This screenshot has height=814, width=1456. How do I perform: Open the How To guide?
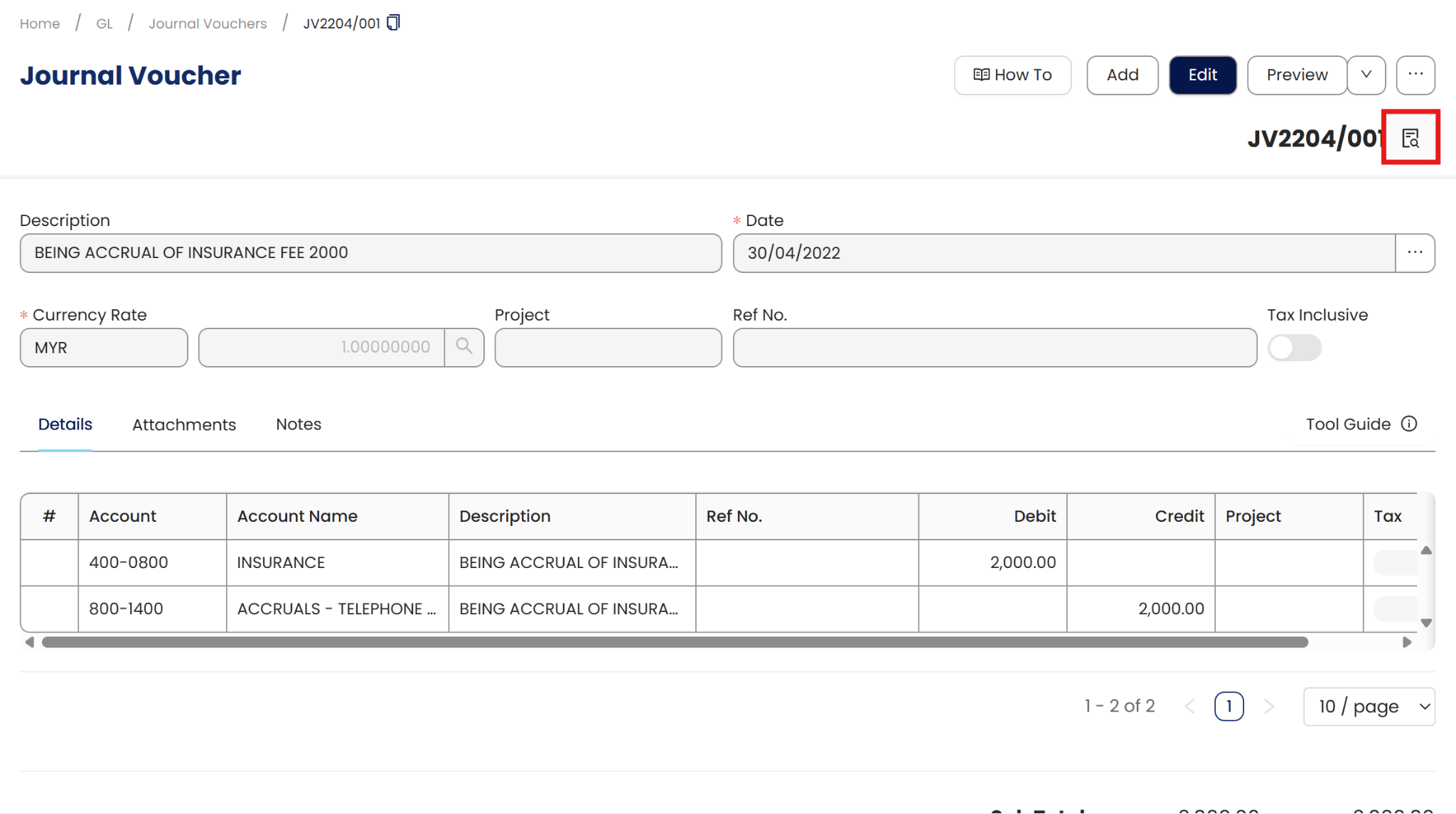tap(1012, 75)
